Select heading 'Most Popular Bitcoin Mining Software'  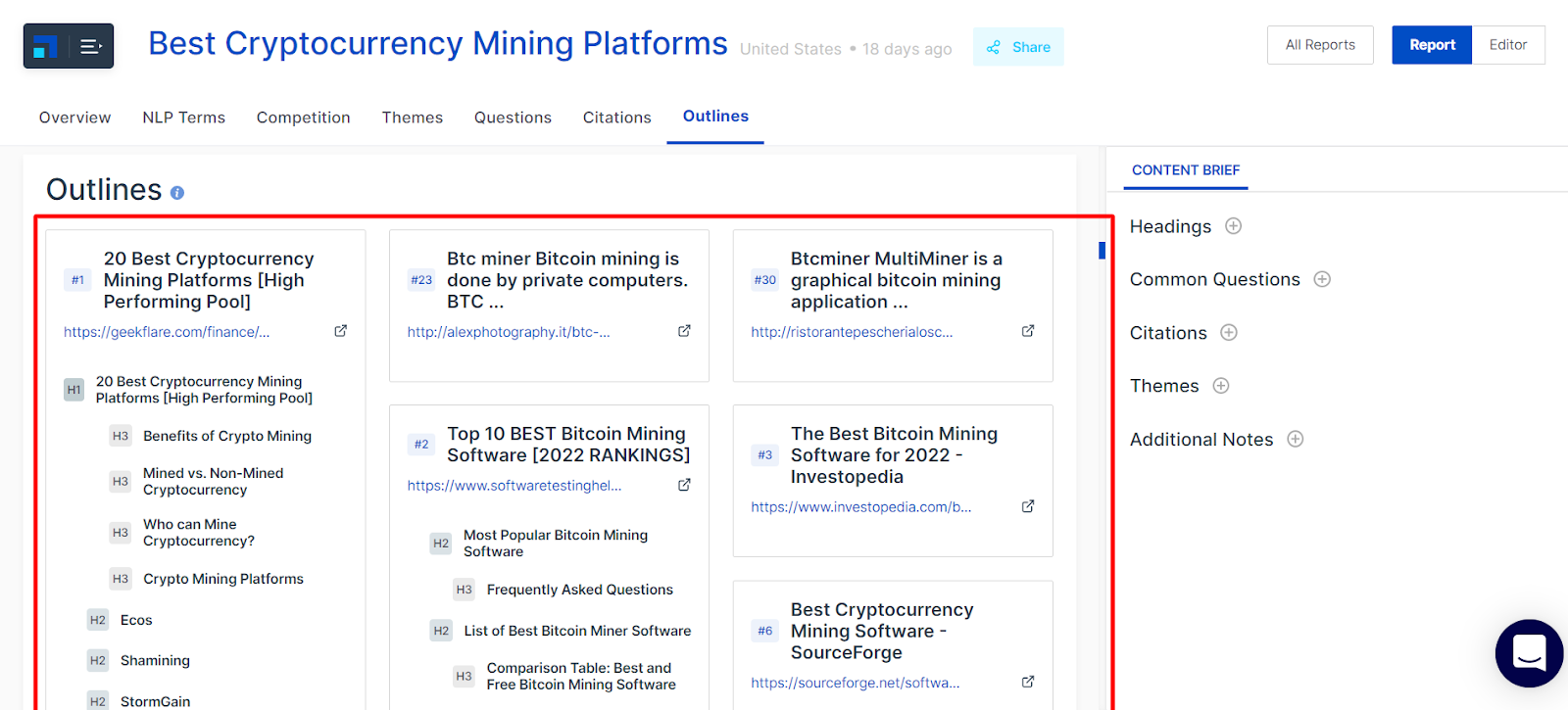coord(556,544)
